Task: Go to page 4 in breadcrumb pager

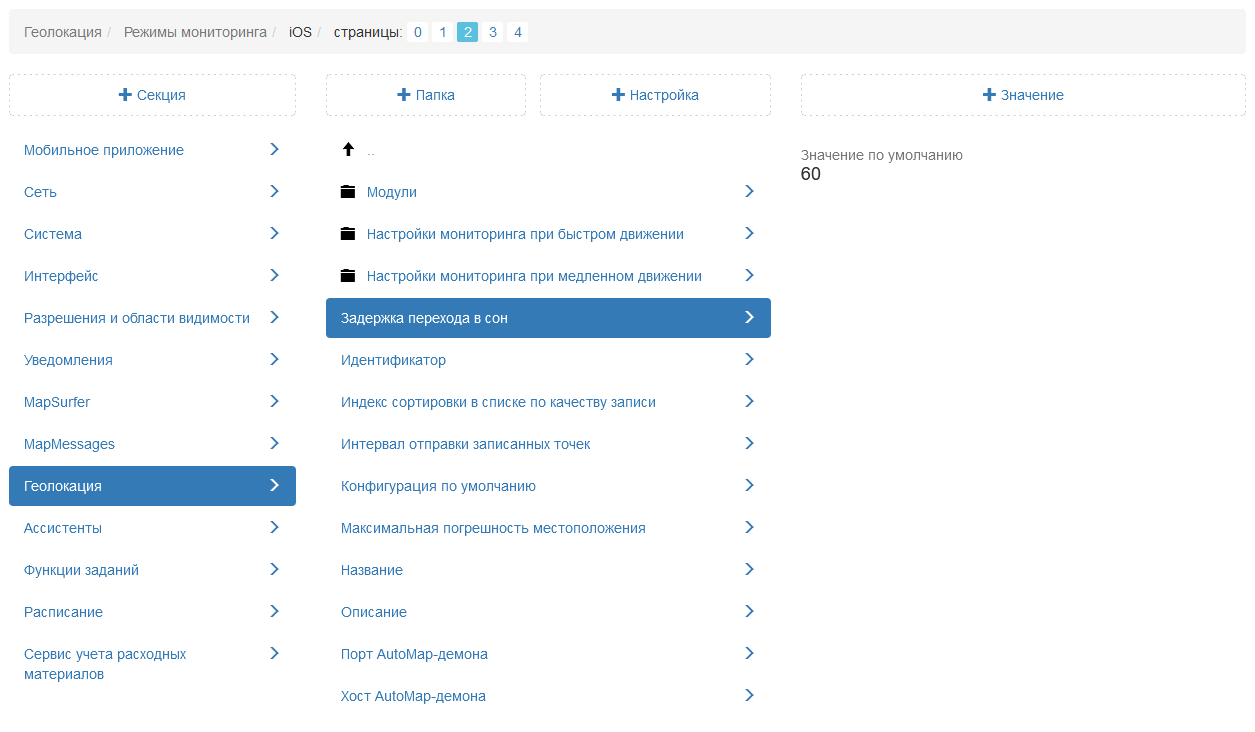Action: click(x=517, y=32)
